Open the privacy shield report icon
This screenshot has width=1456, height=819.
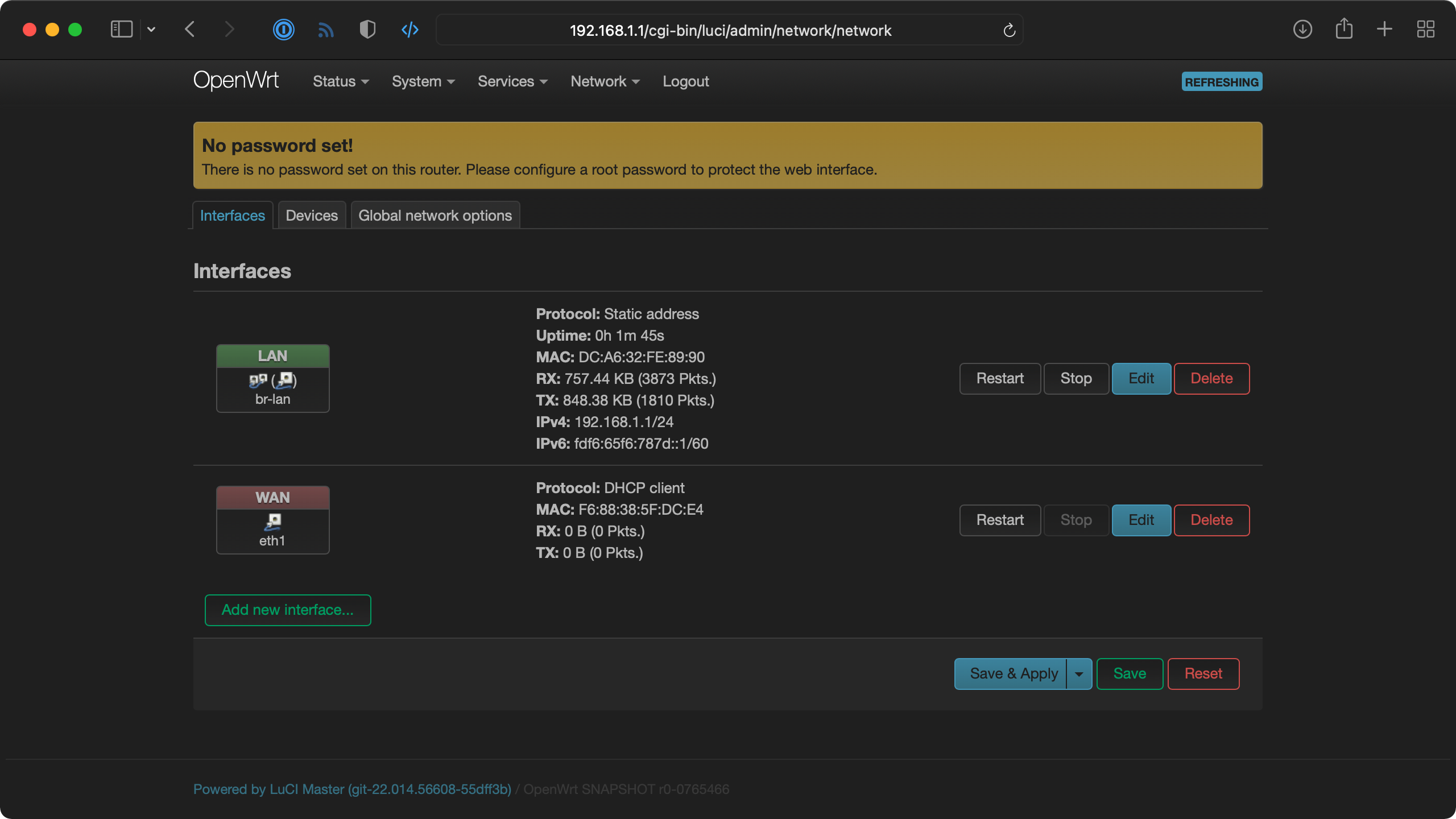368,30
